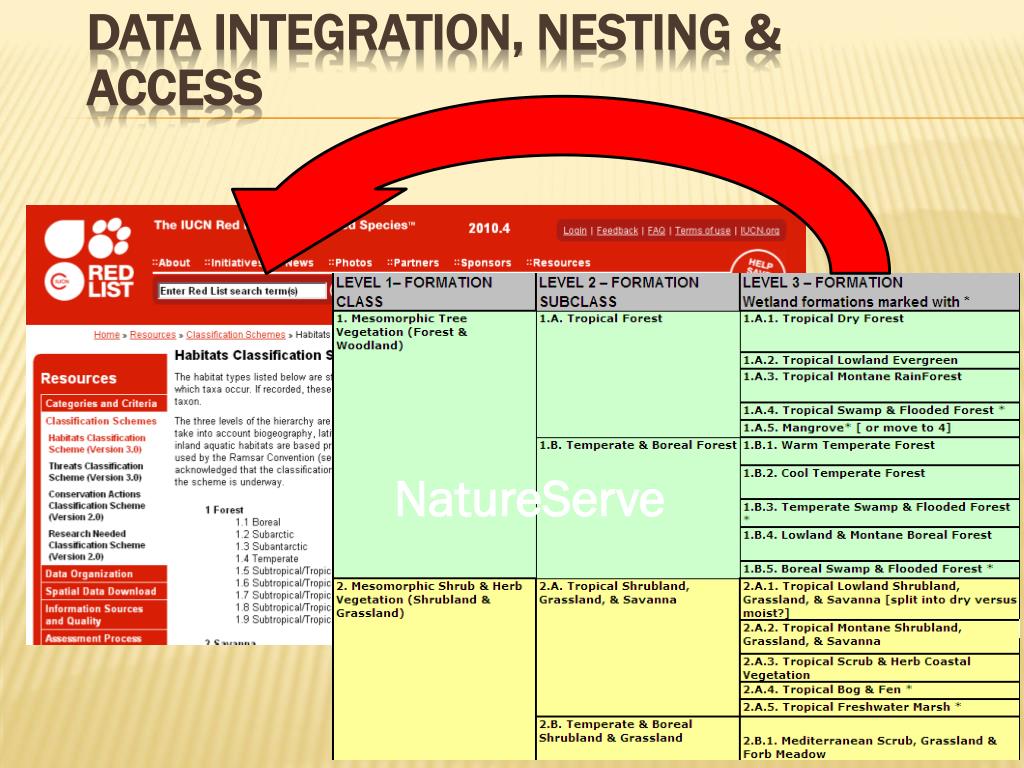Click the Feedback link
Viewport: 1024px width, 768px height.
point(617,231)
